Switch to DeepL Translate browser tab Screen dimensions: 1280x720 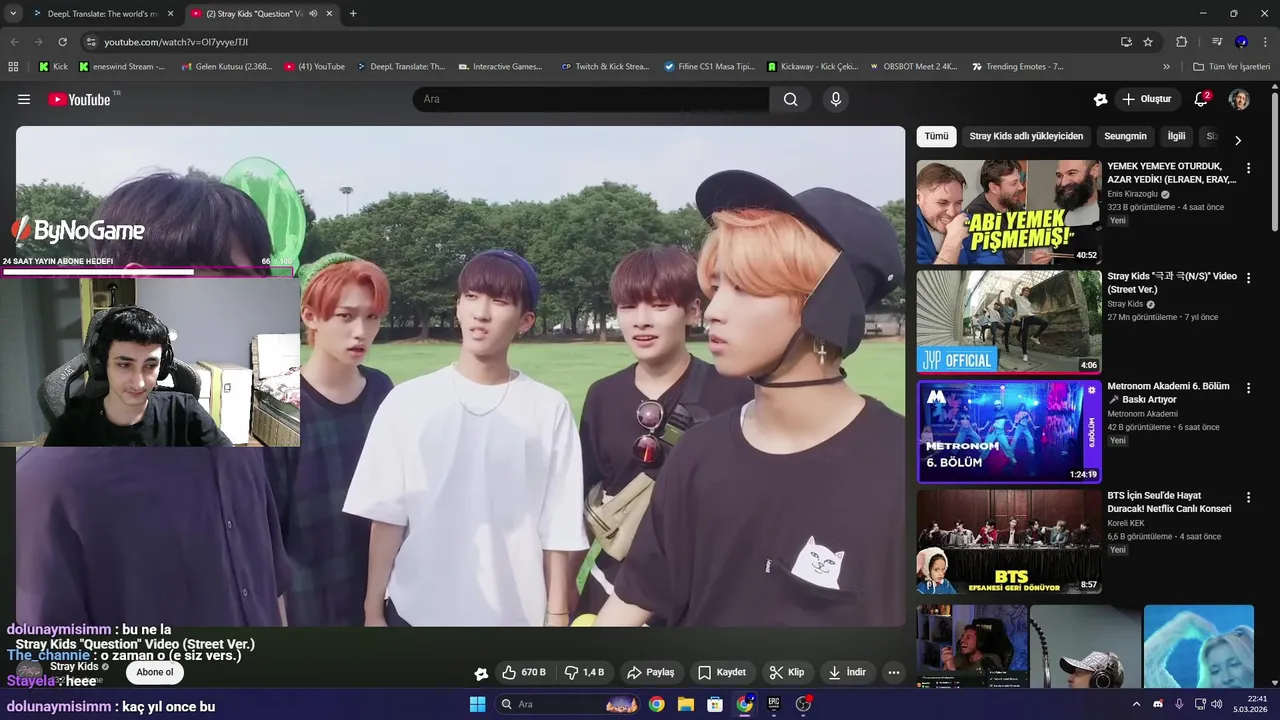(103, 14)
